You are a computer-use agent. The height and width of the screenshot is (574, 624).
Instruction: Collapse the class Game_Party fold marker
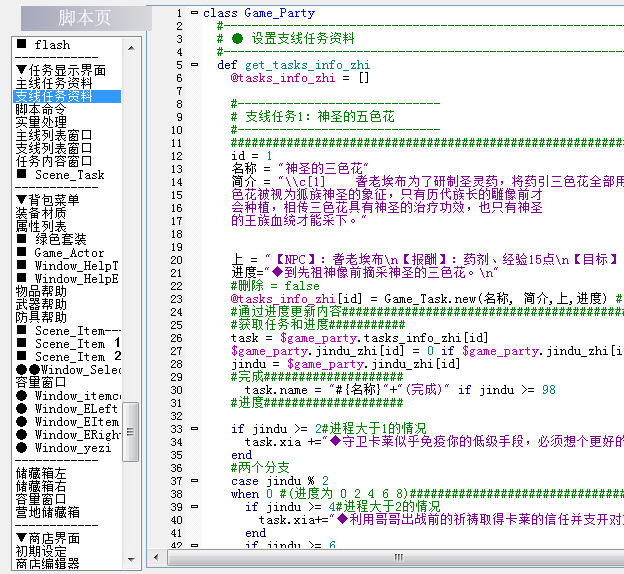194,13
